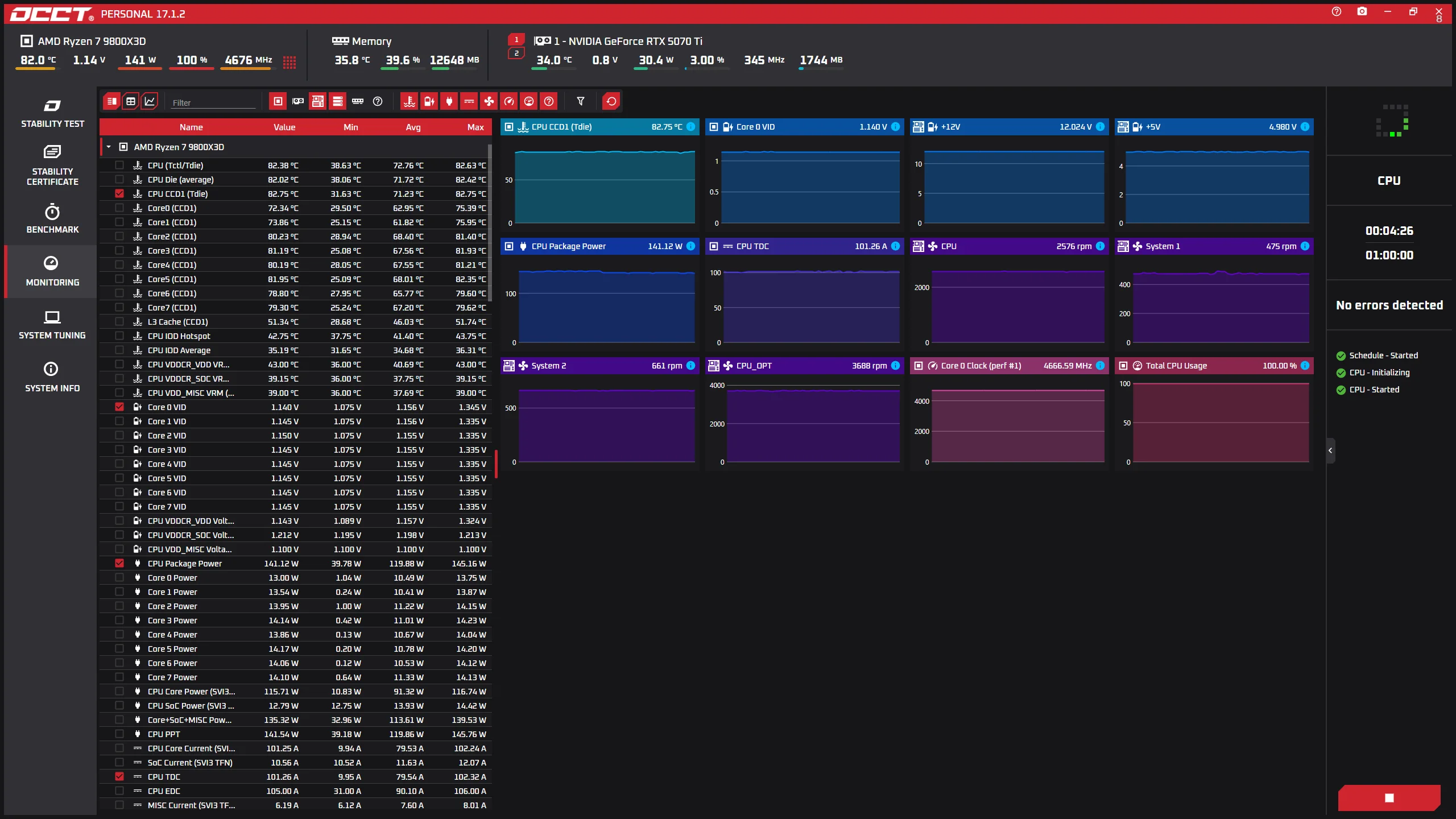Toggle usage sensor type filter

529,101
